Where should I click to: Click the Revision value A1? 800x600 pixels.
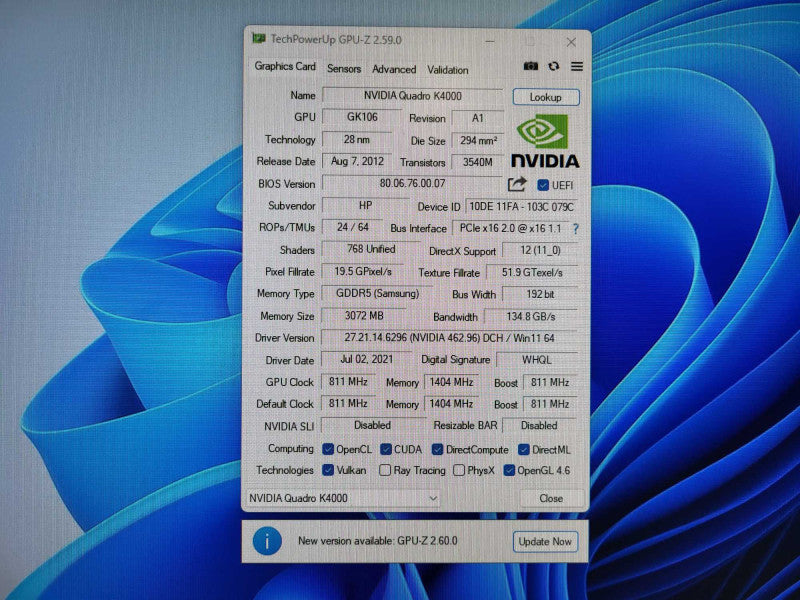pos(478,118)
